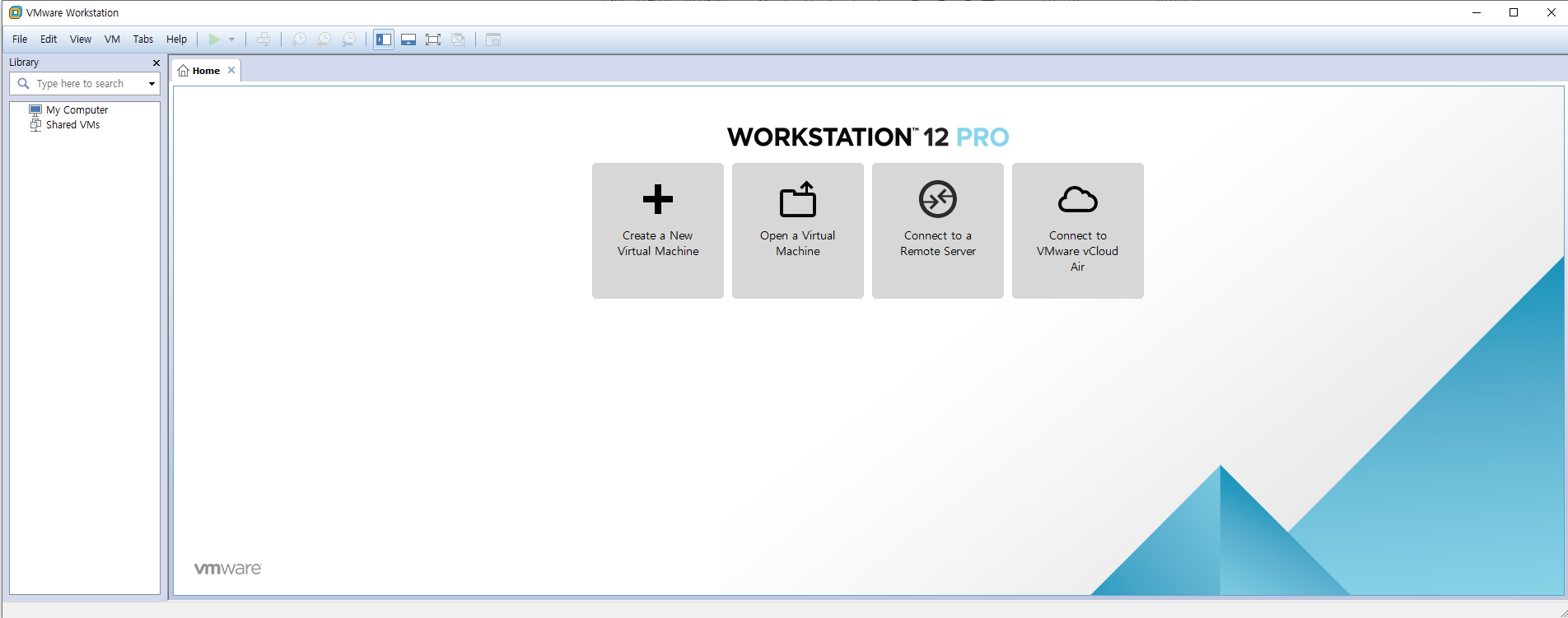The image size is (1568, 618).
Task: Switch to the Home tab
Action: (206, 71)
